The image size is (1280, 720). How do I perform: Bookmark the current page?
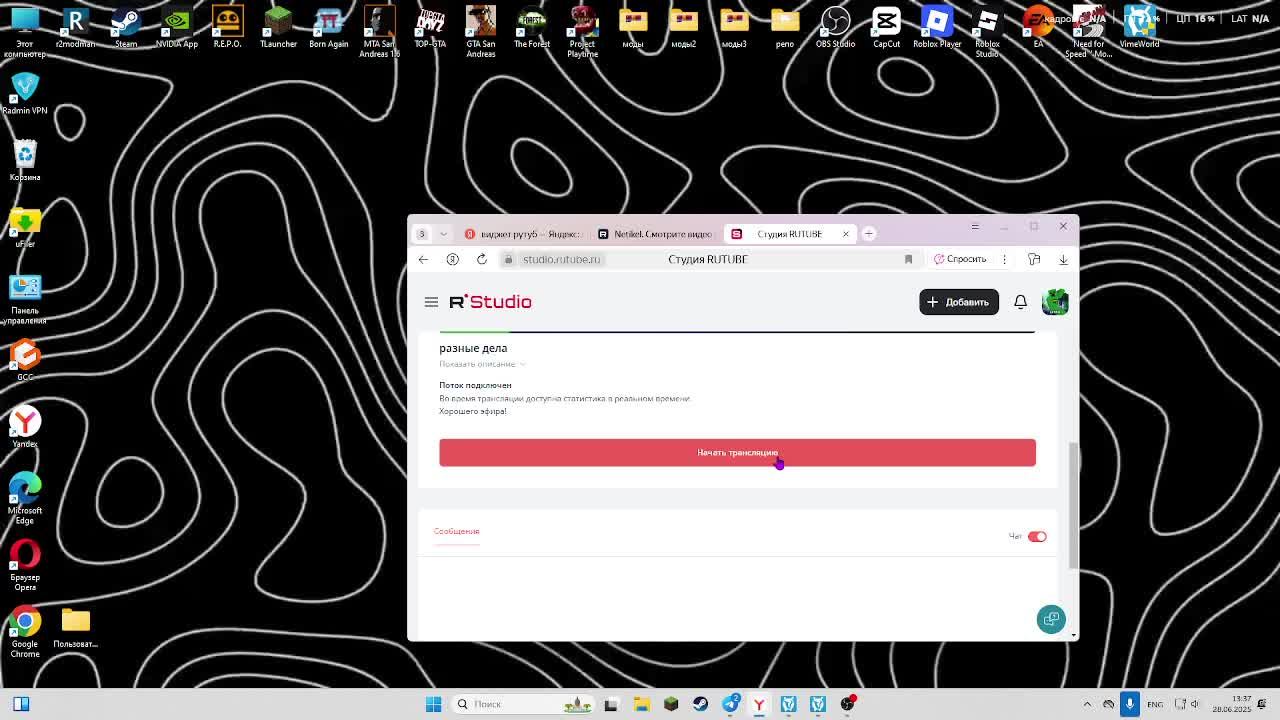tap(908, 259)
